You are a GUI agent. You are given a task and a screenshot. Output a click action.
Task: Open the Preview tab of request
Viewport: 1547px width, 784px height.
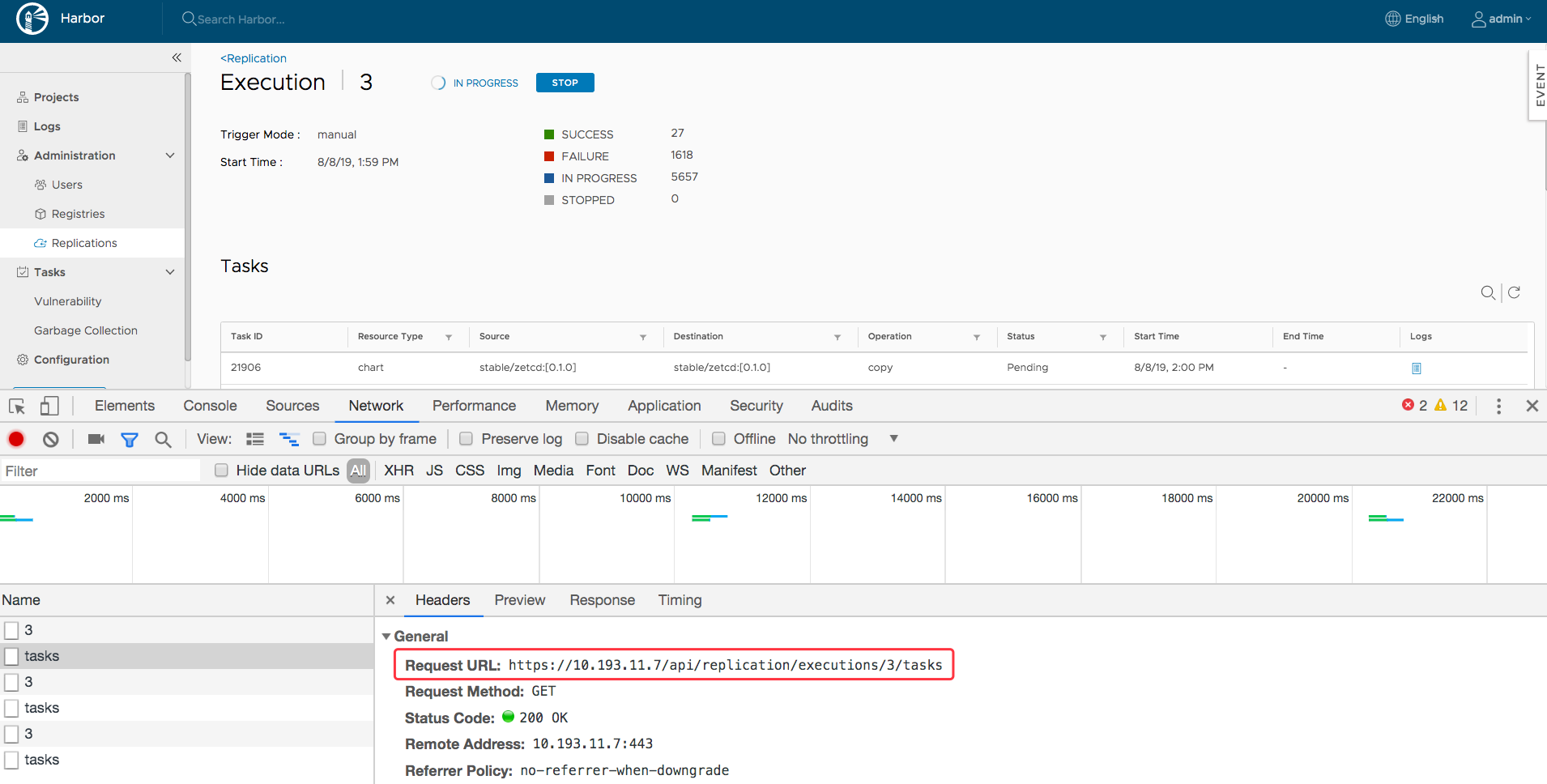[x=520, y=600]
